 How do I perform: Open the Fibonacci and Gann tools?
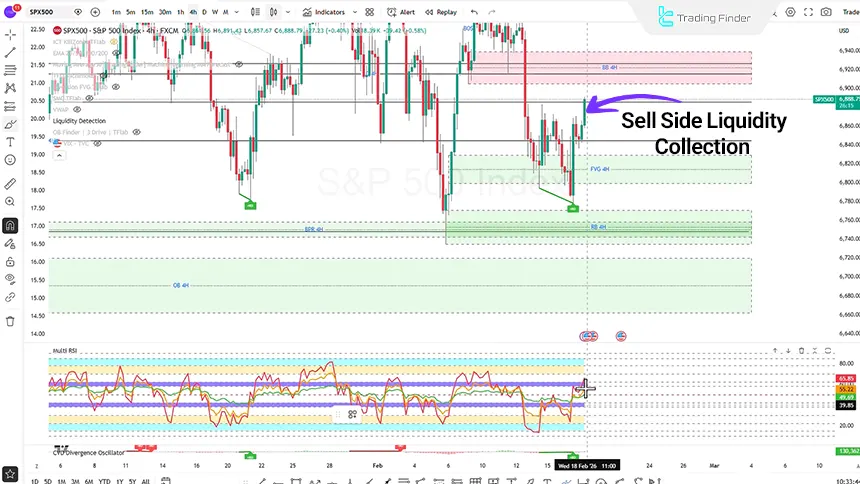point(10,70)
